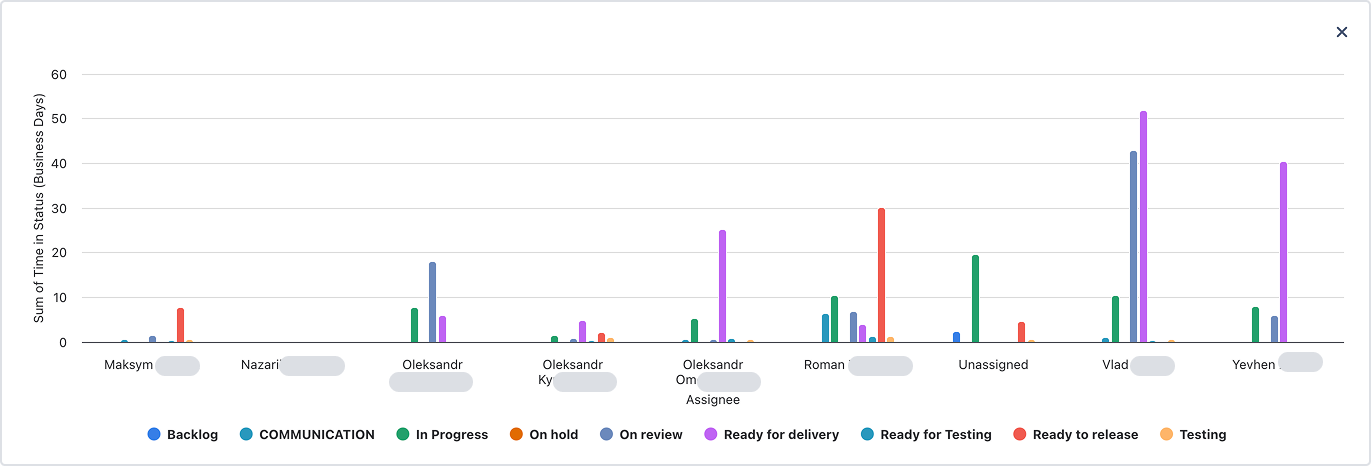Click Oleksandr's On review bar near 18
This screenshot has height=466, width=1371.
(432, 302)
